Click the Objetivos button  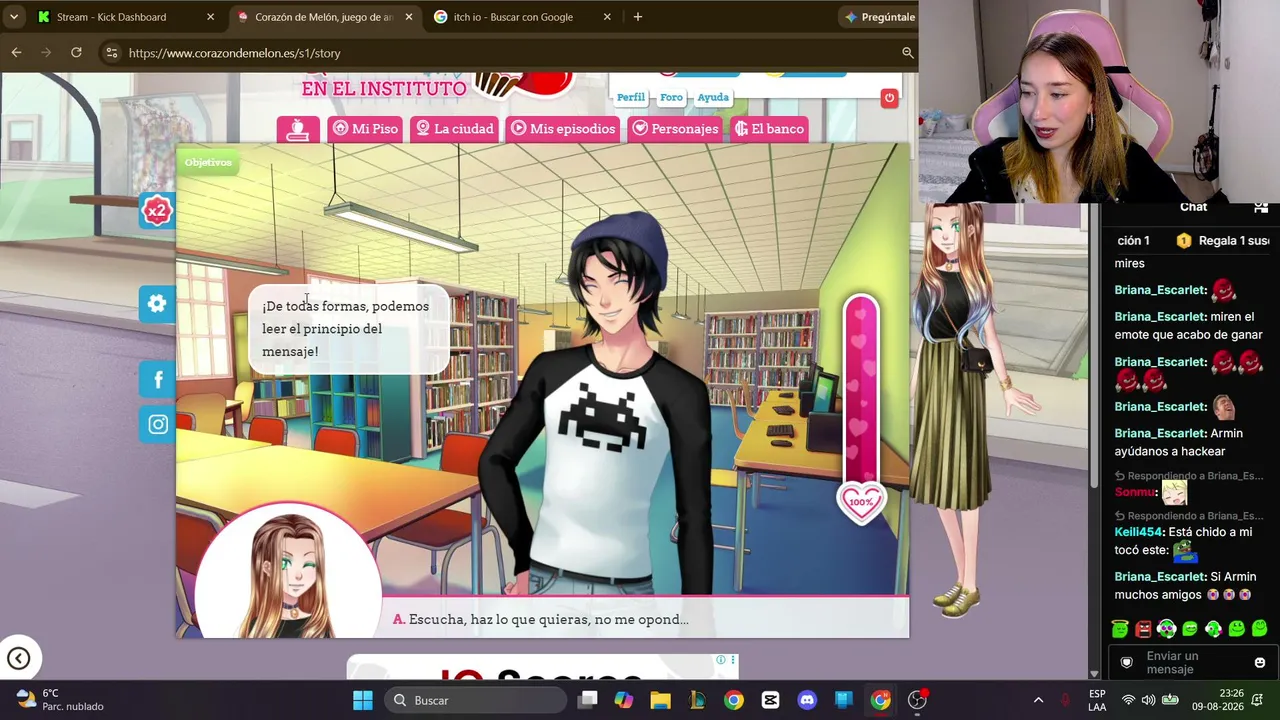[208, 162]
